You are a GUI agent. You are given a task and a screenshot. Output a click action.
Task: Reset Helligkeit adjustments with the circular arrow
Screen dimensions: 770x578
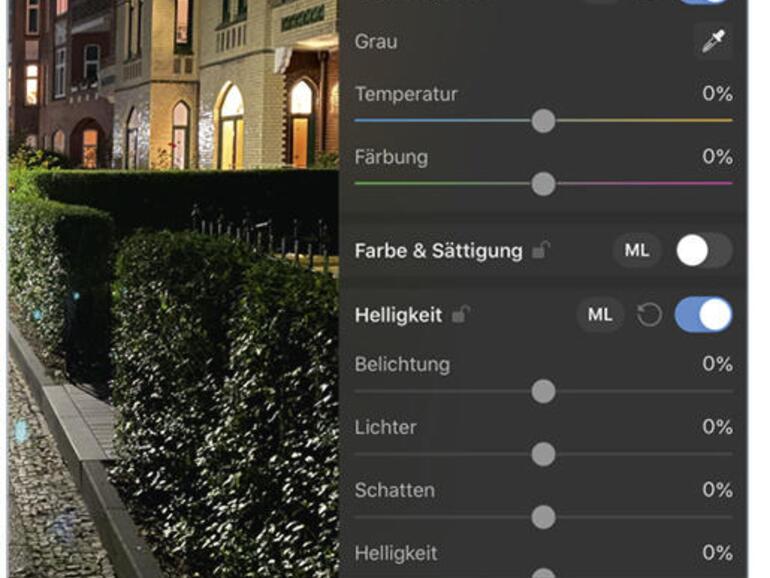[x=649, y=315]
